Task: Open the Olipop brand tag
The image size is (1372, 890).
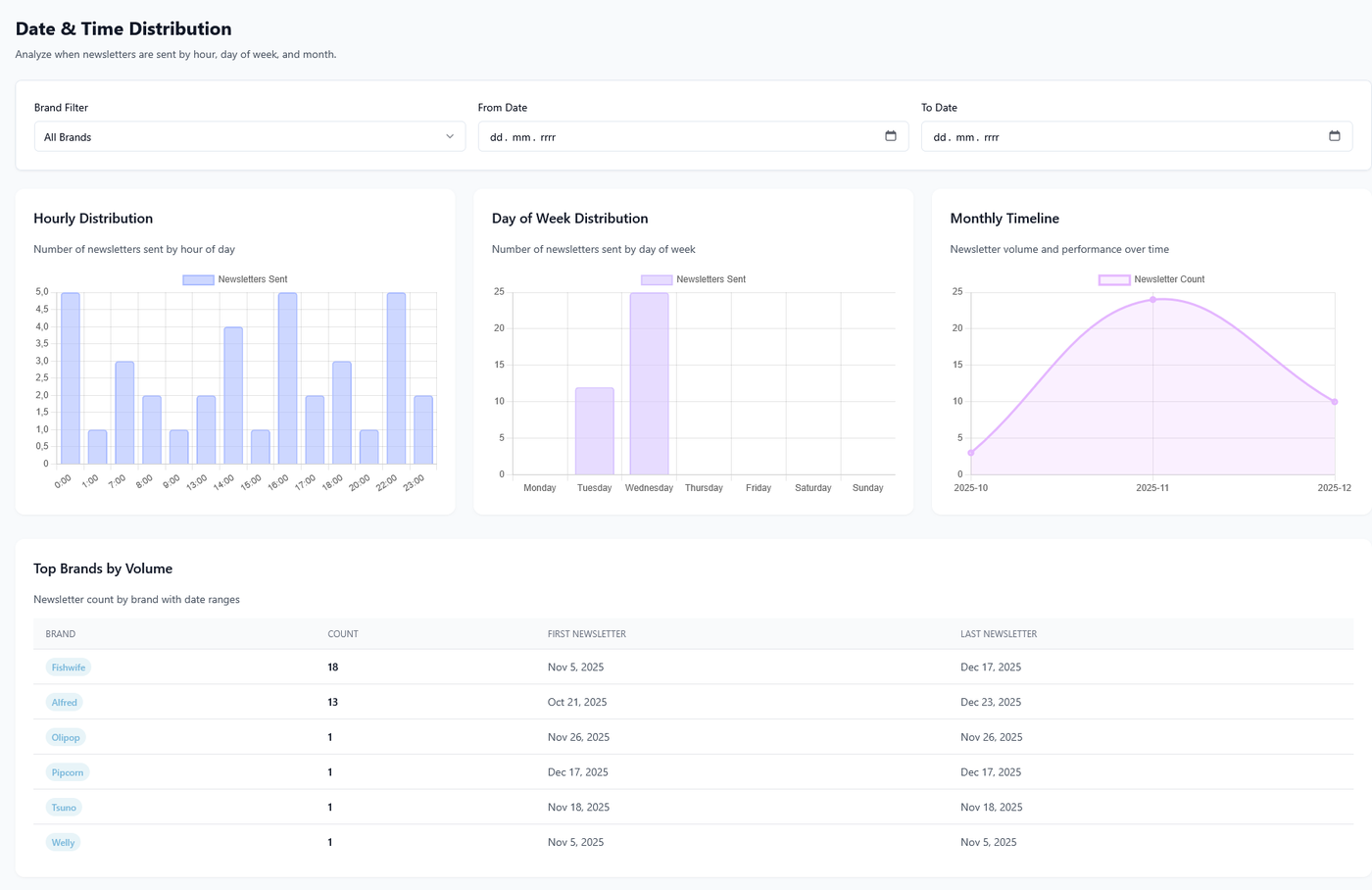Action: 66,737
